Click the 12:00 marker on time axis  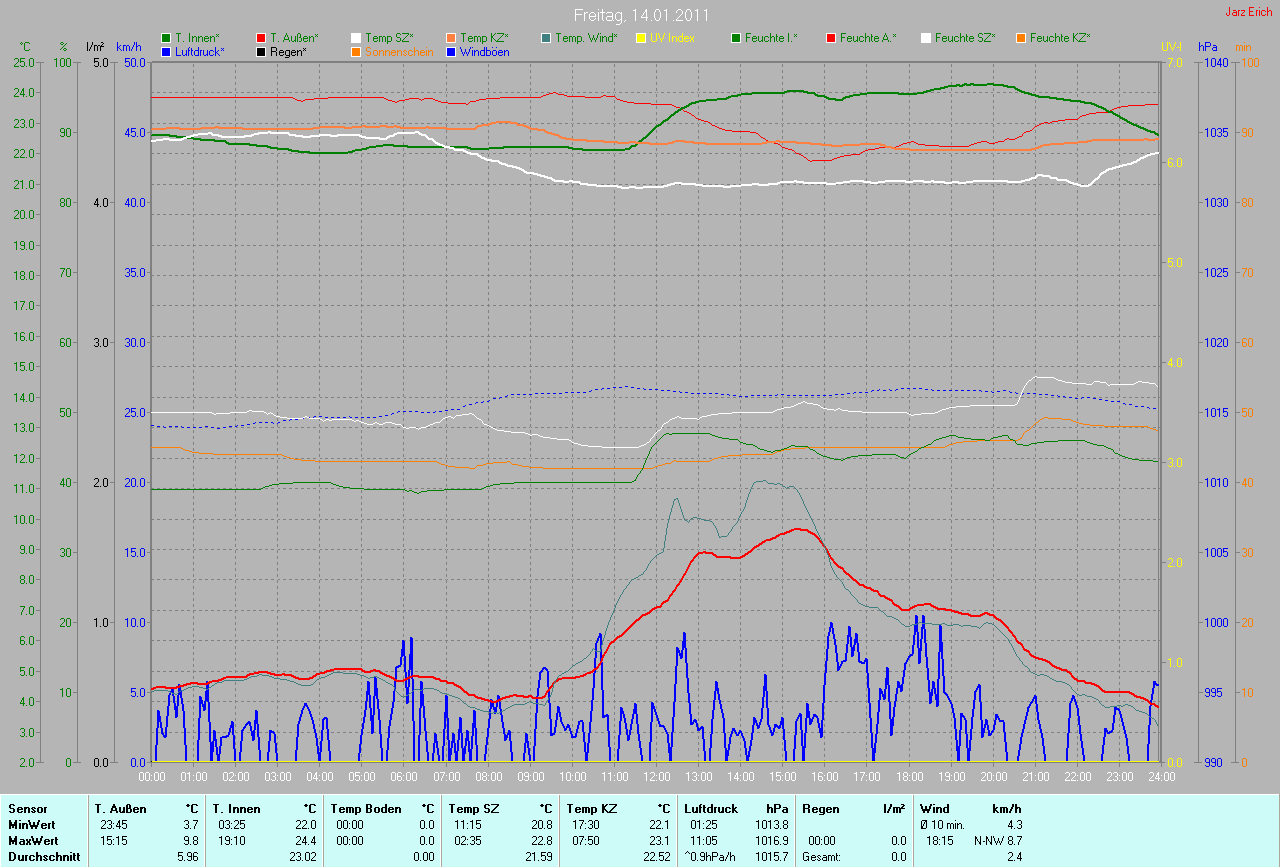(x=656, y=776)
